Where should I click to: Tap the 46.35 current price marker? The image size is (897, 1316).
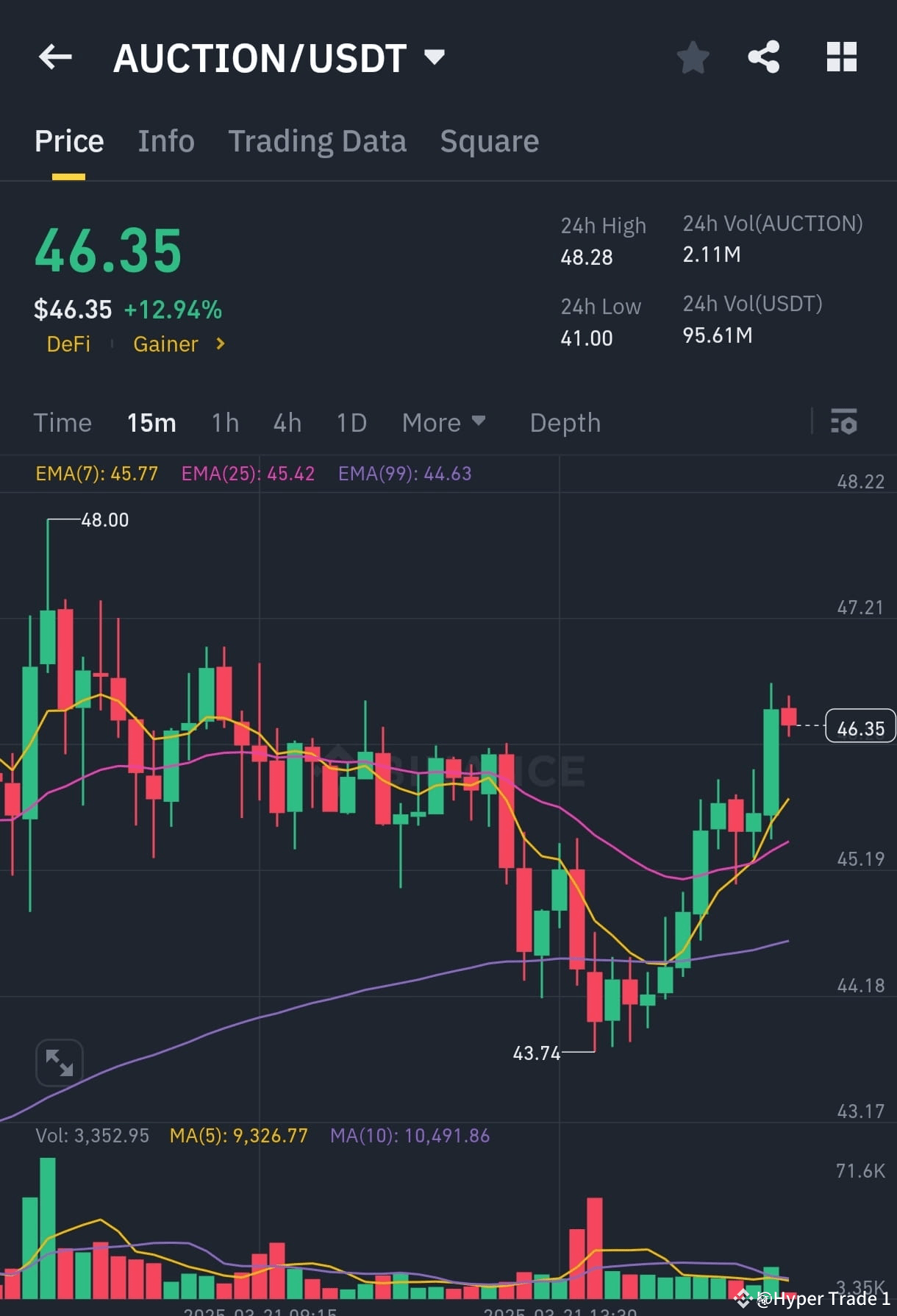point(859,727)
